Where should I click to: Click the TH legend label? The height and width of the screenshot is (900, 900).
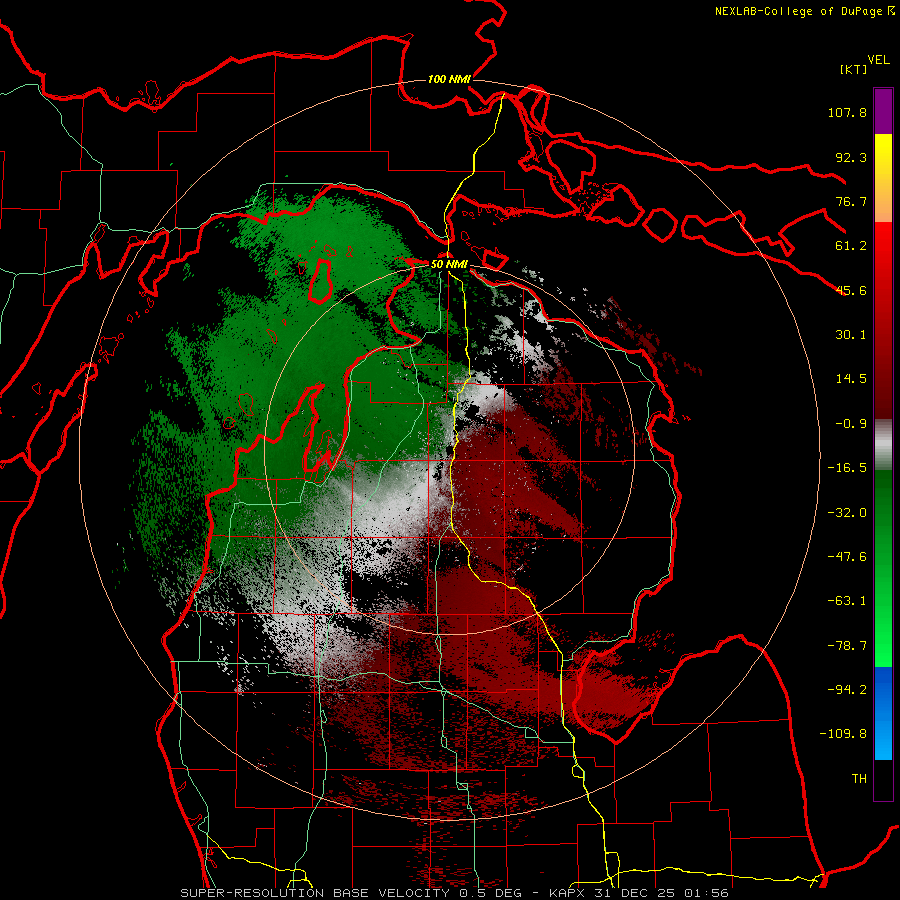click(x=859, y=779)
